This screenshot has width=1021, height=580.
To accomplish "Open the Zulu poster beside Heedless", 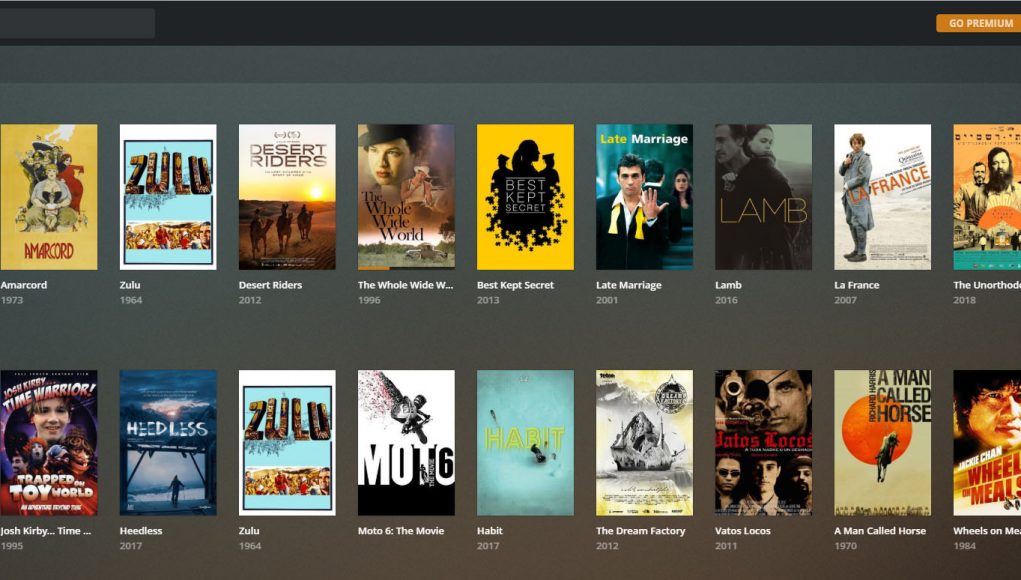I will pos(287,443).
